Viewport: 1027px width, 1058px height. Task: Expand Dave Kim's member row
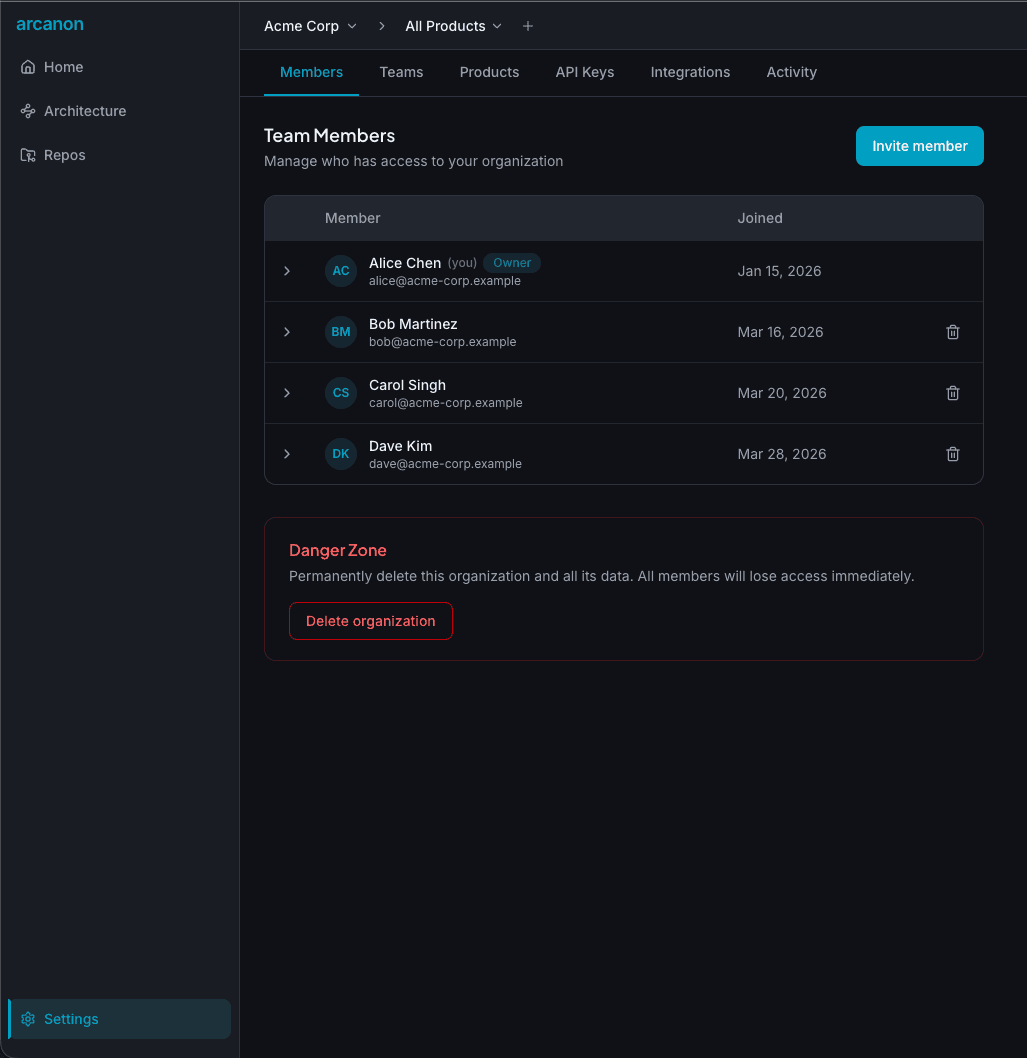287,453
